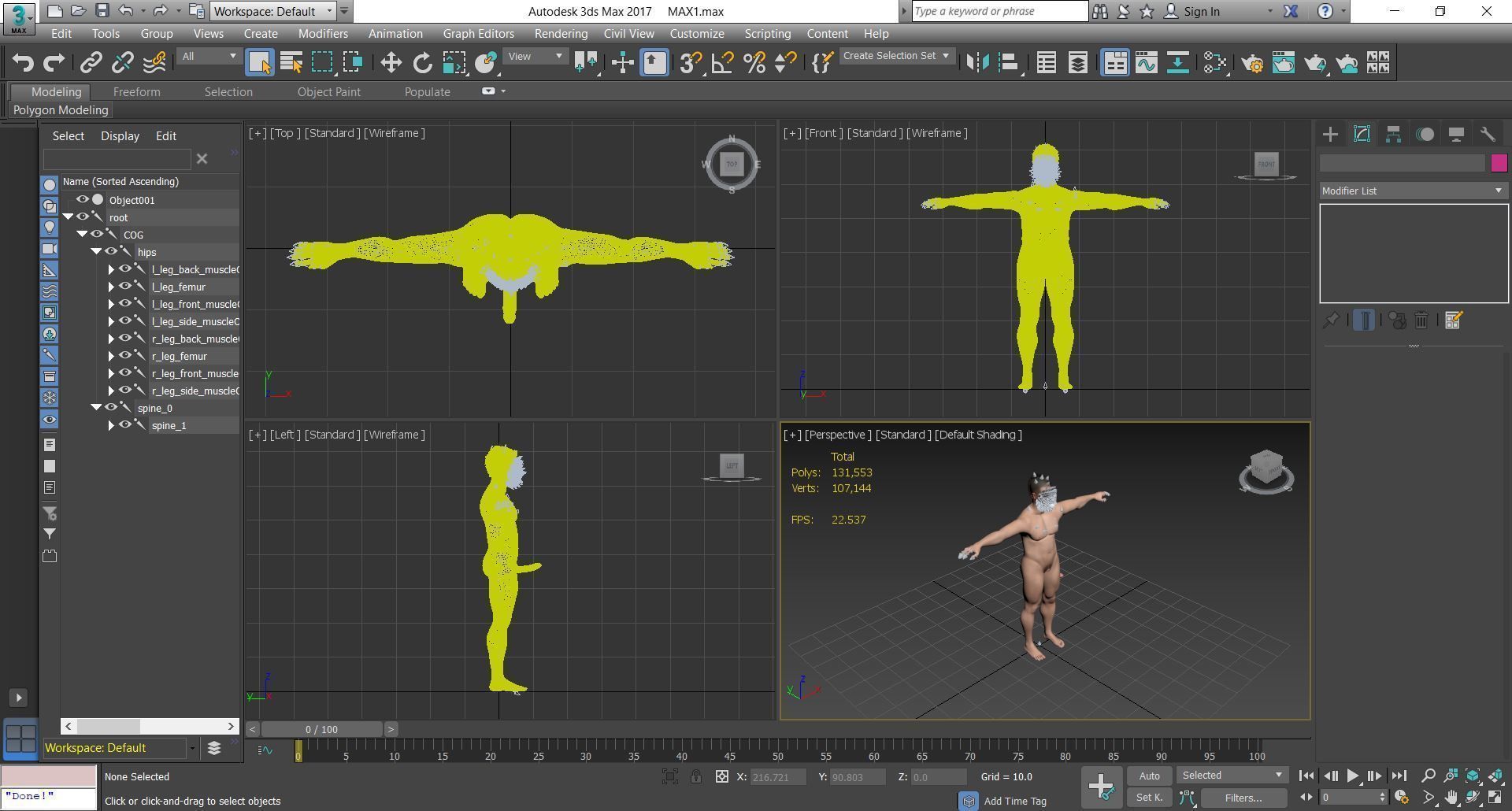This screenshot has height=811, width=1512.
Task: Open the Modifier List dropdown
Action: [1414, 191]
